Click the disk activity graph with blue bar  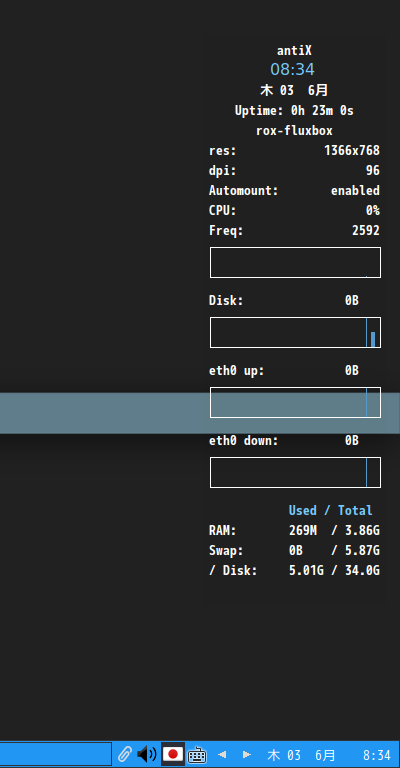point(295,333)
